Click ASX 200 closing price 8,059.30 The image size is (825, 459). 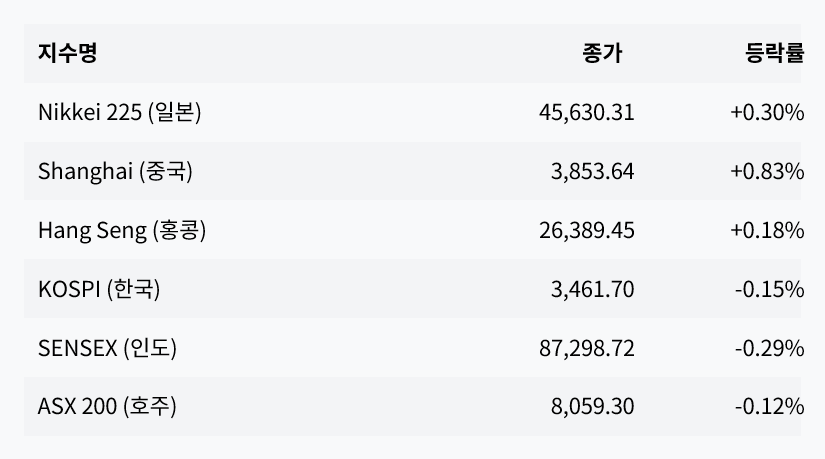(592, 407)
